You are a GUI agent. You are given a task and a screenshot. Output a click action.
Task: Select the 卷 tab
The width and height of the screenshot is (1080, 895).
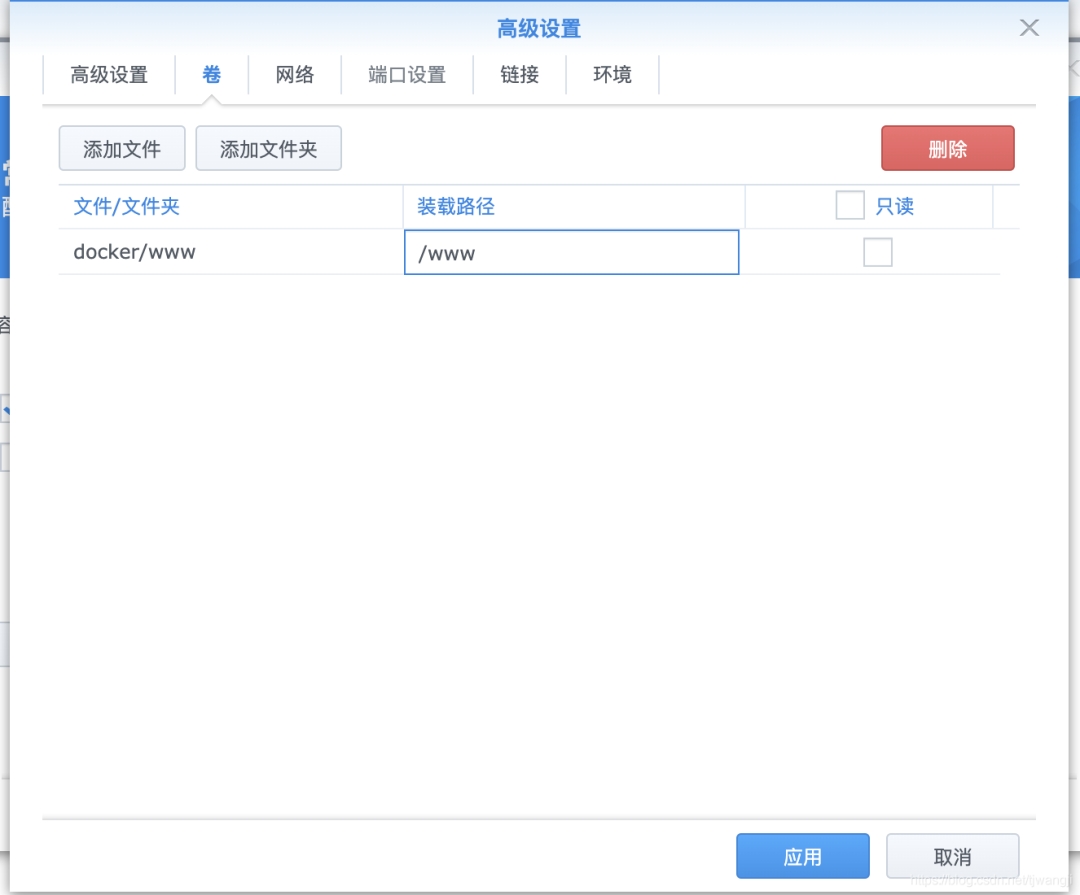[x=211, y=74]
